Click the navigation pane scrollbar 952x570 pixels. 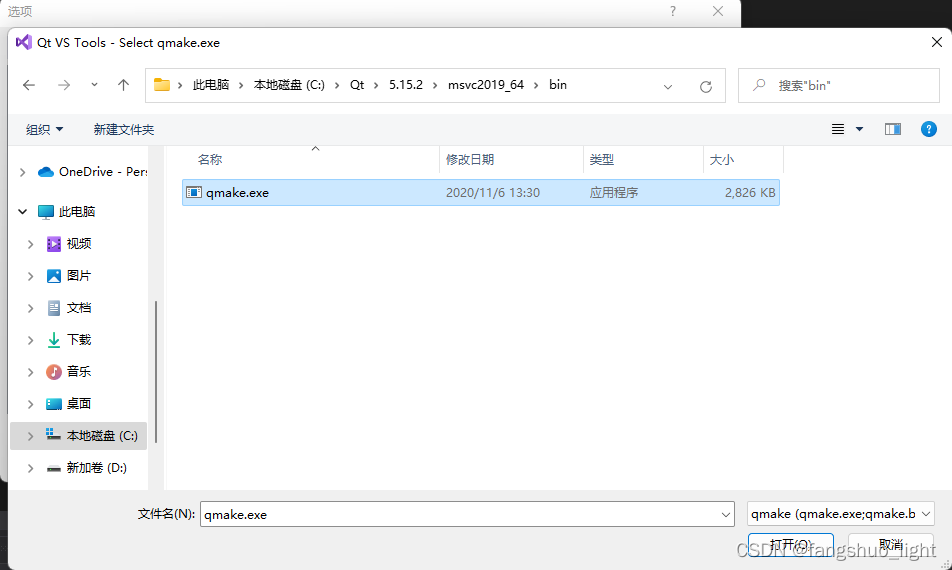[156, 372]
